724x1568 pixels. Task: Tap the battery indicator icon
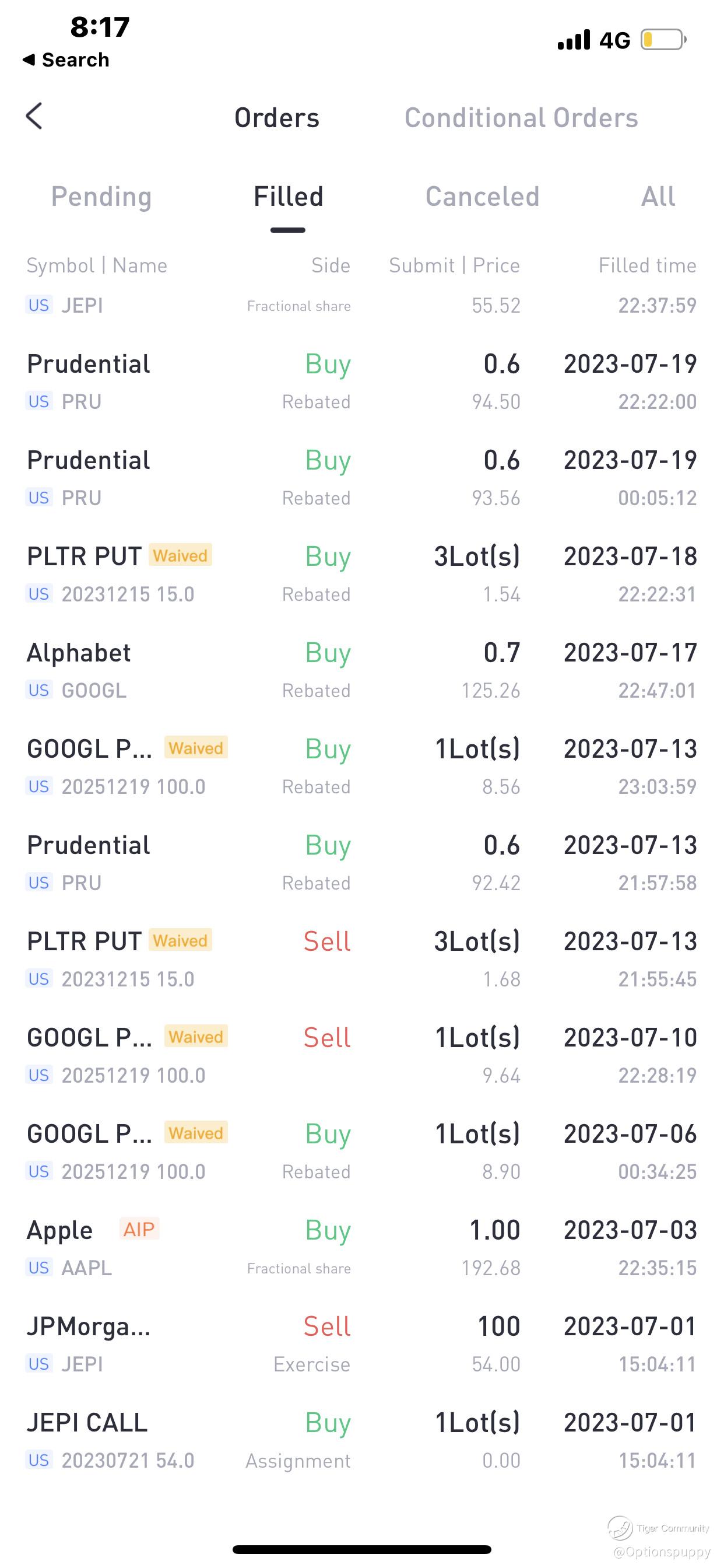tap(663, 40)
